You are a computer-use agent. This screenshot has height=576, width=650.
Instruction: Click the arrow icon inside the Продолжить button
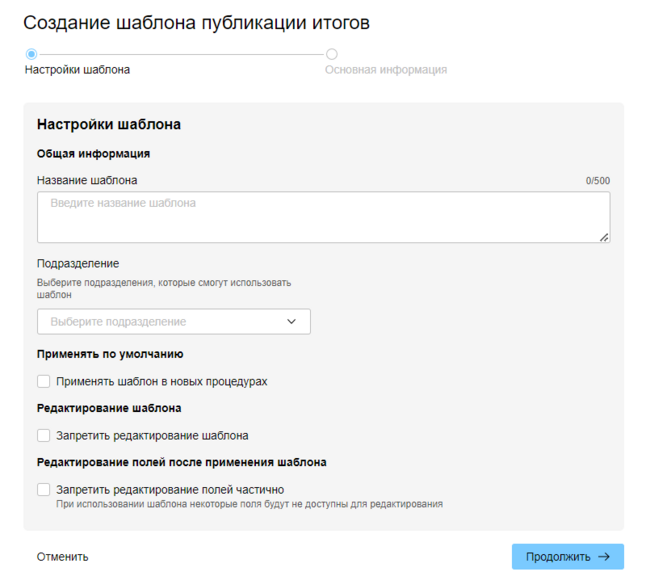604,557
